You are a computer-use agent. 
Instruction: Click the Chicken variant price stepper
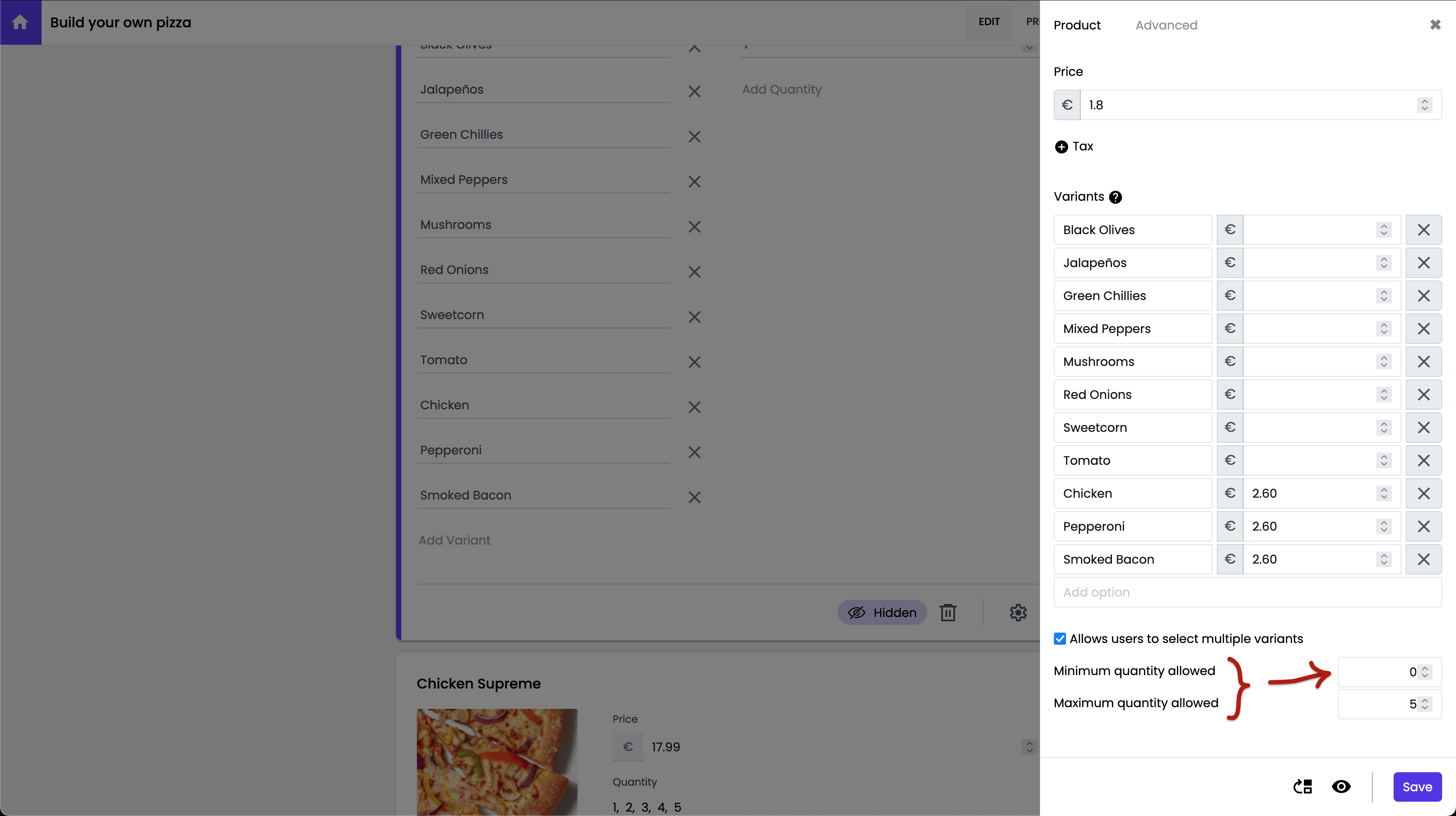[1384, 493]
